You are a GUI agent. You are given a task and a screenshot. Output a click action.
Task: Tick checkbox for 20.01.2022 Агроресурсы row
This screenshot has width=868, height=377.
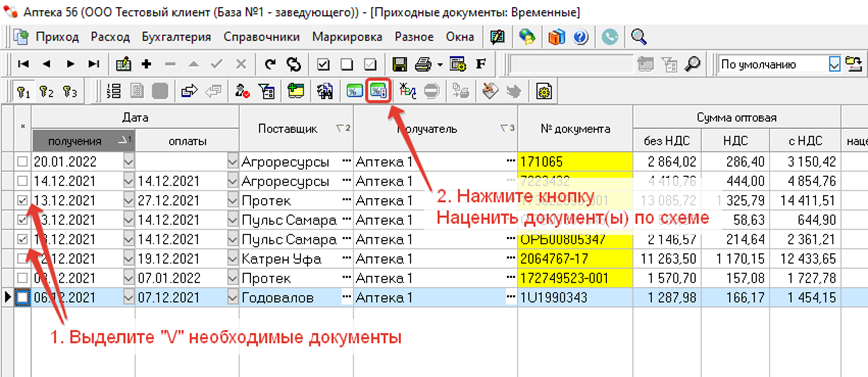coord(22,162)
